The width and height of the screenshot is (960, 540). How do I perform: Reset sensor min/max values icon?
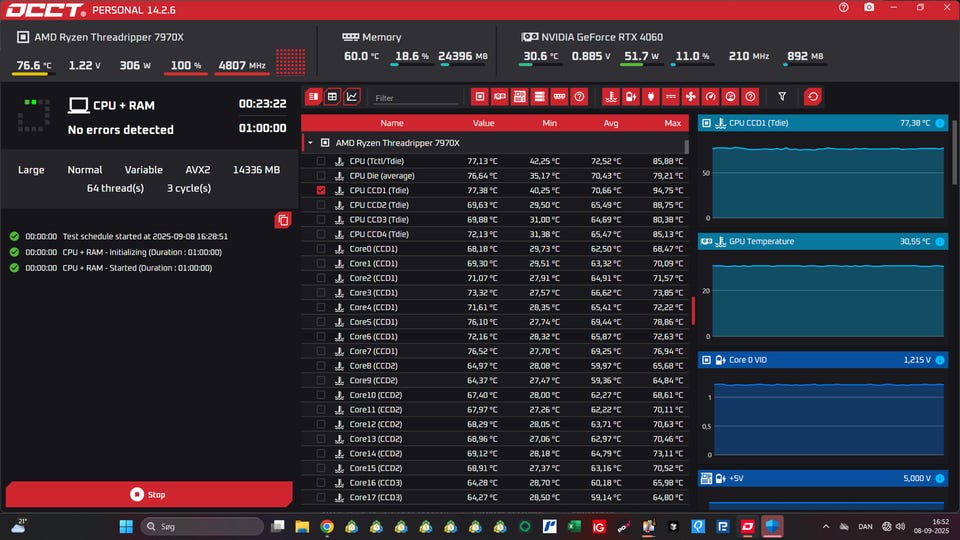tap(812, 97)
